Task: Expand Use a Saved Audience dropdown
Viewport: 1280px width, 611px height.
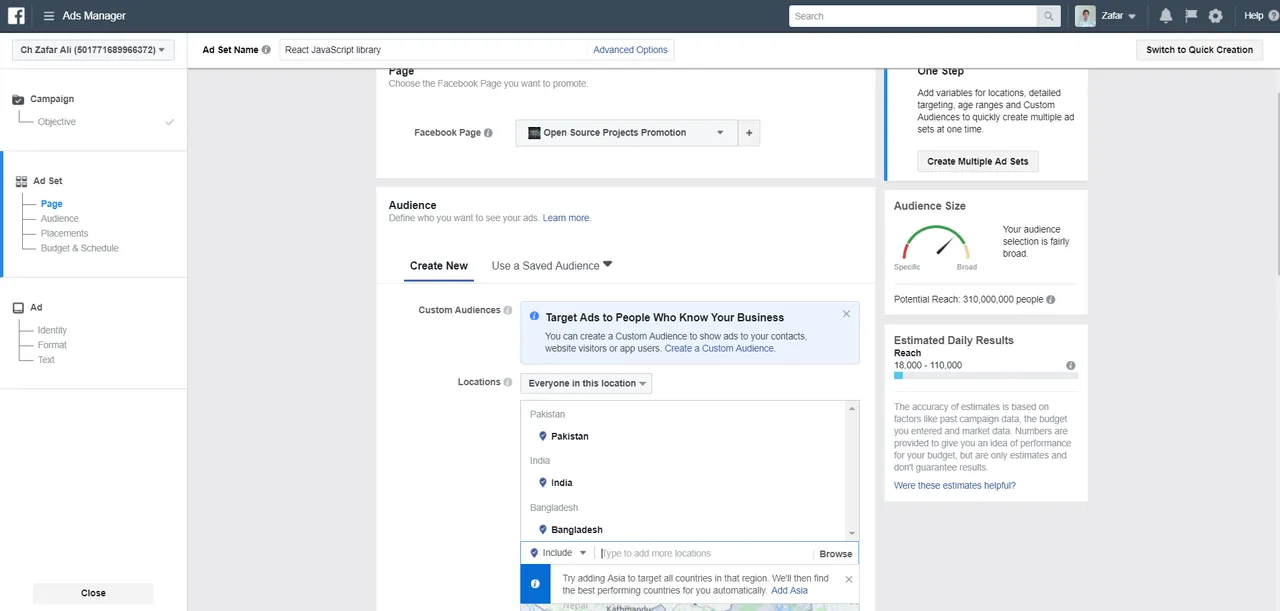Action: click(x=552, y=266)
